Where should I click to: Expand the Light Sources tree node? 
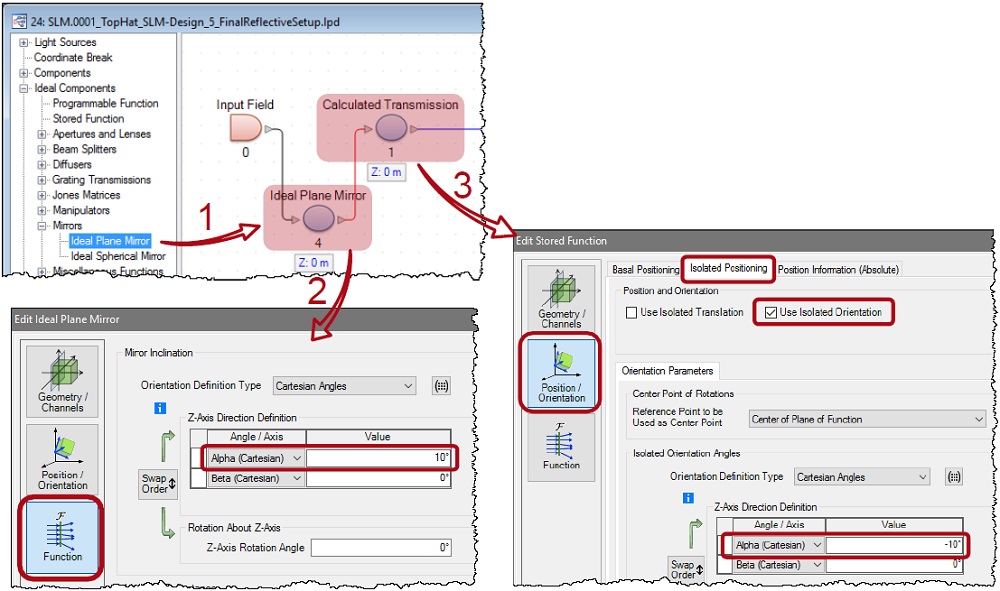pos(24,42)
